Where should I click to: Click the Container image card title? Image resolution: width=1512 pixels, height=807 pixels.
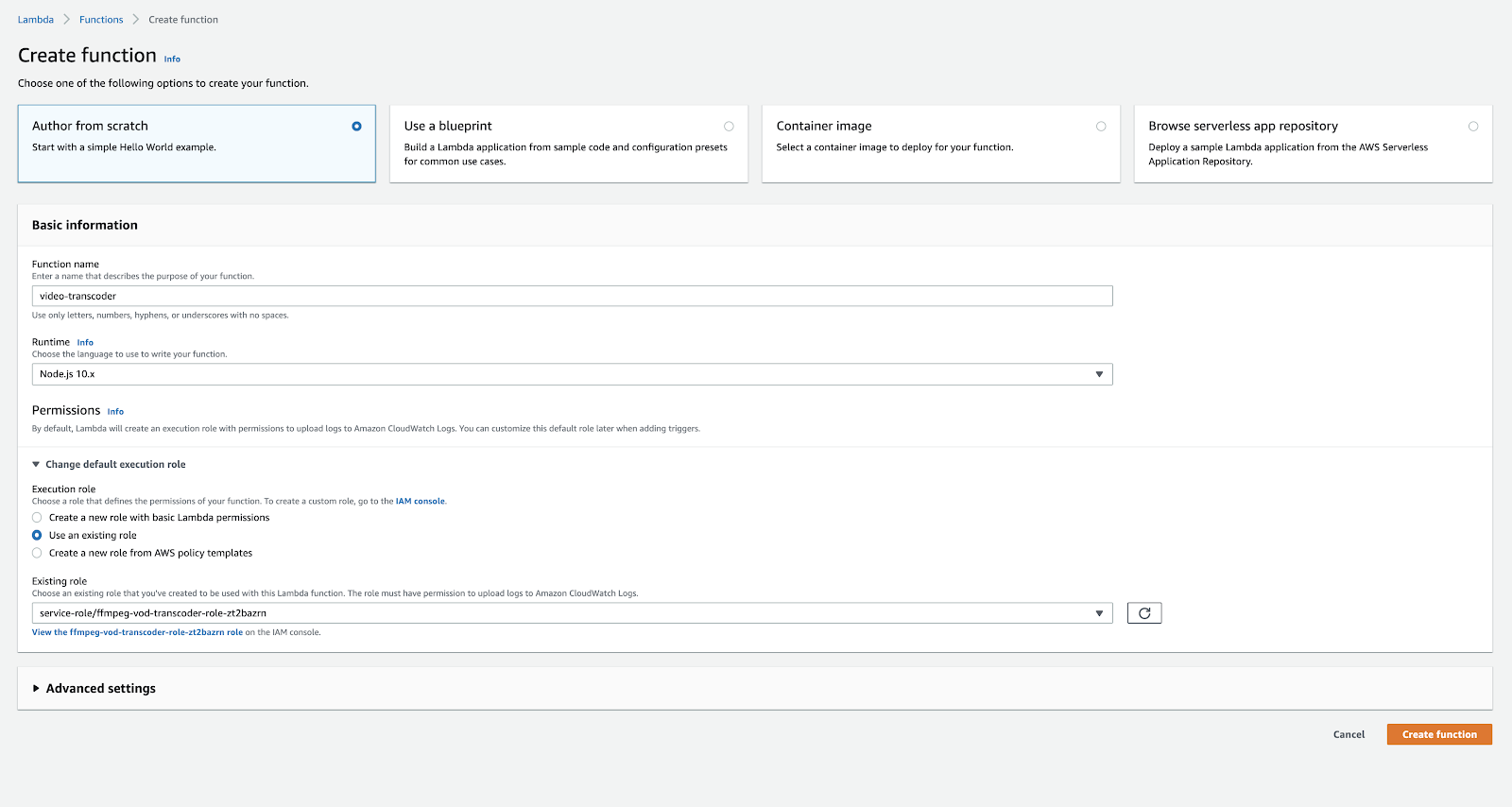pos(824,126)
